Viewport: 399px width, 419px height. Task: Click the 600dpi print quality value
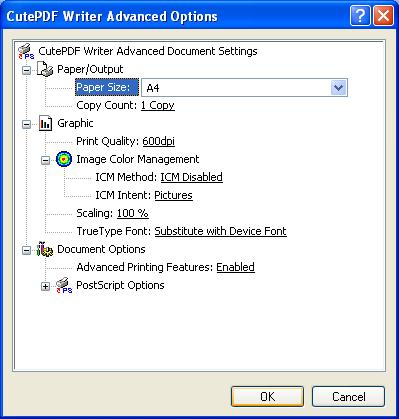[x=158, y=141]
